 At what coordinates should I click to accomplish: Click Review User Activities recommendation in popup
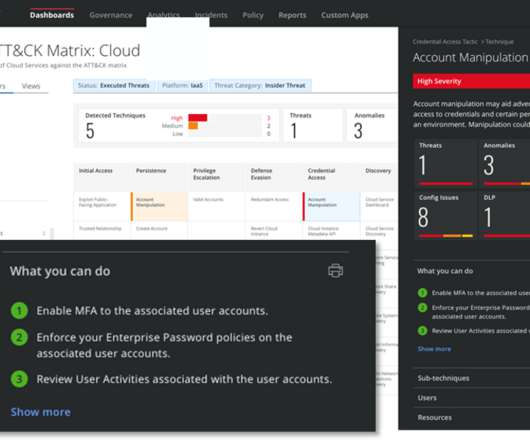(x=184, y=379)
